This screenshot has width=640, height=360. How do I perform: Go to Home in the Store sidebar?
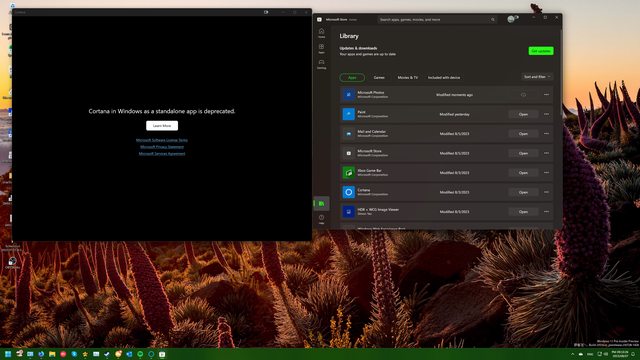pyautogui.click(x=322, y=33)
